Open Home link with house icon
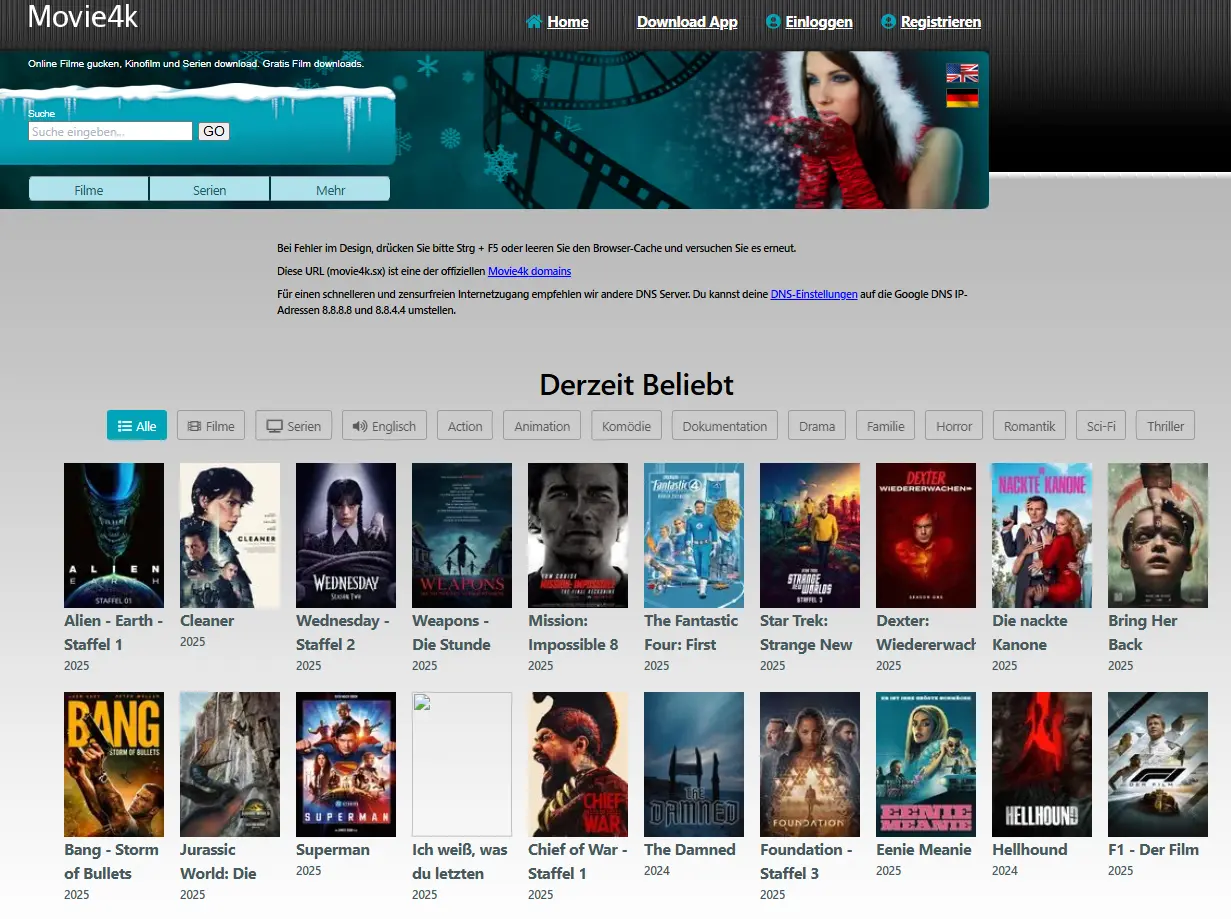 [557, 22]
